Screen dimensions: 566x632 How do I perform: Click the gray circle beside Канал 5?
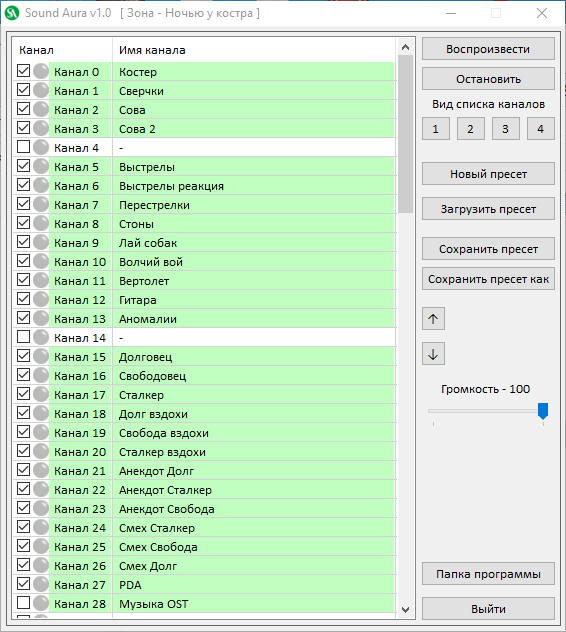tap(41, 166)
